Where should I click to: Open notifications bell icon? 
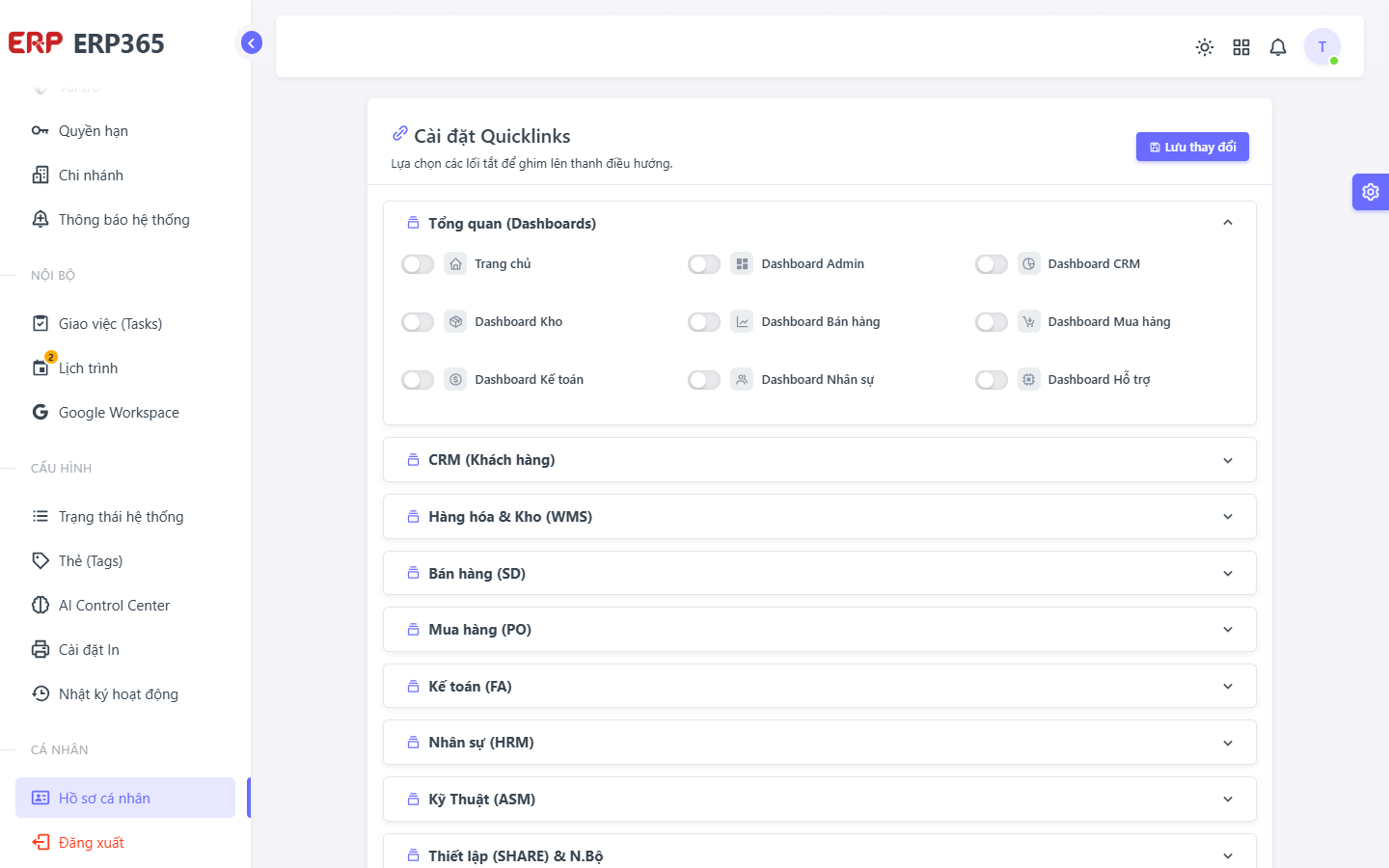pos(1278,47)
